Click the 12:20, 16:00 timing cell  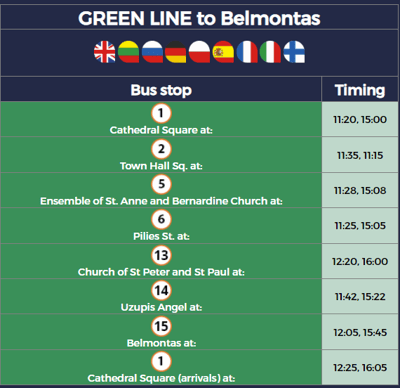(360, 261)
